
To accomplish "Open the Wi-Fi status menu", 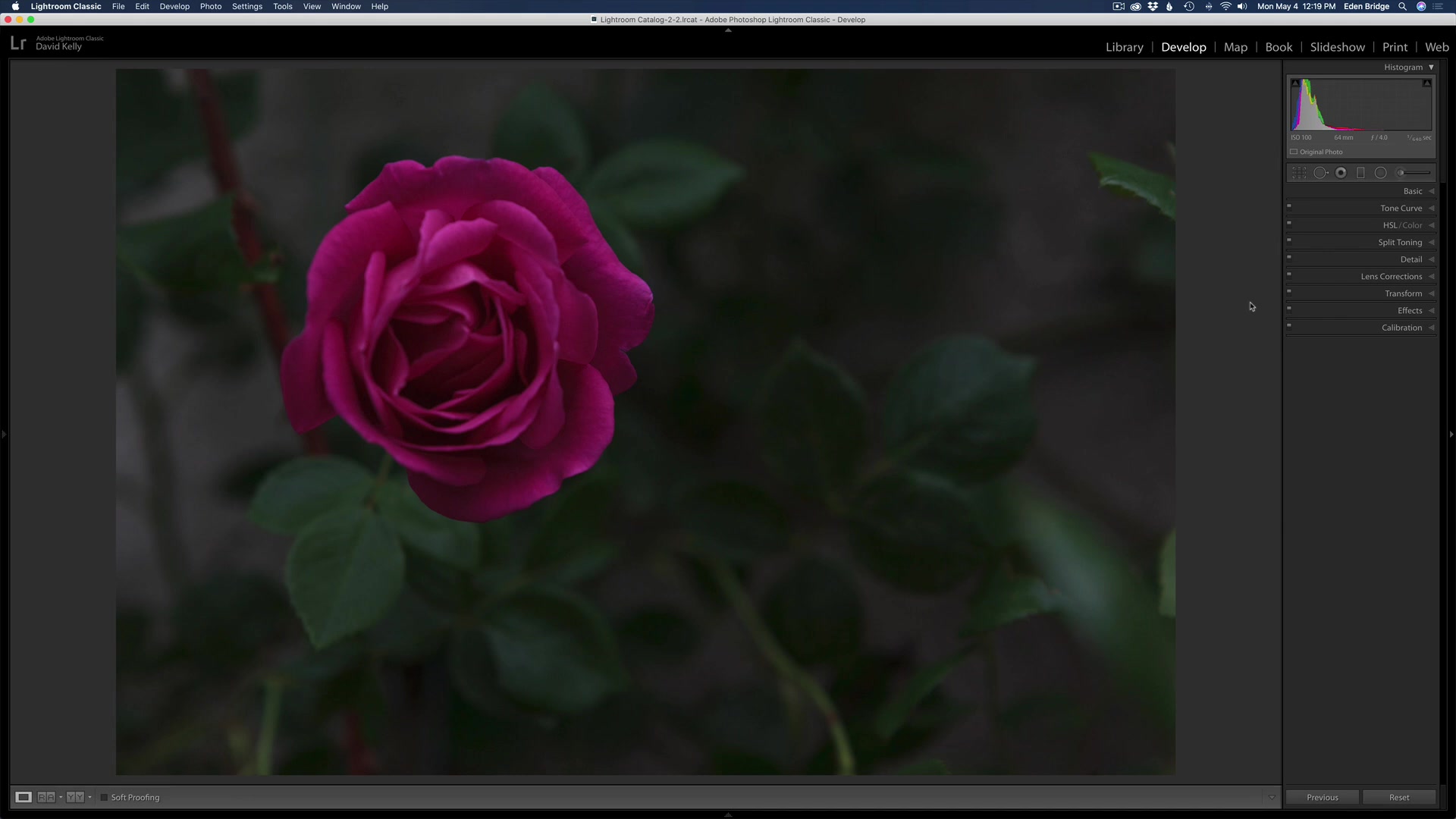I will (x=1225, y=6).
